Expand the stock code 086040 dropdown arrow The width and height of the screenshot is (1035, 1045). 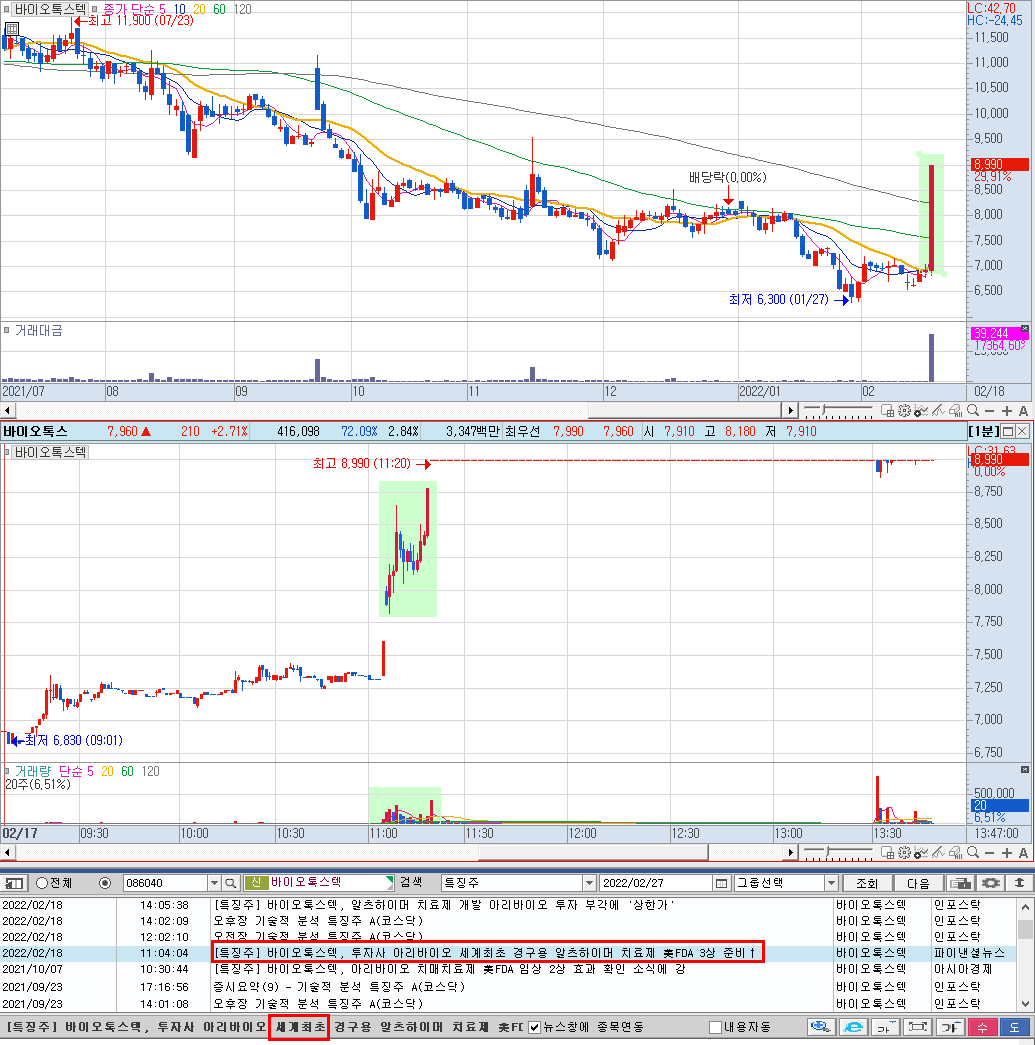click(214, 883)
